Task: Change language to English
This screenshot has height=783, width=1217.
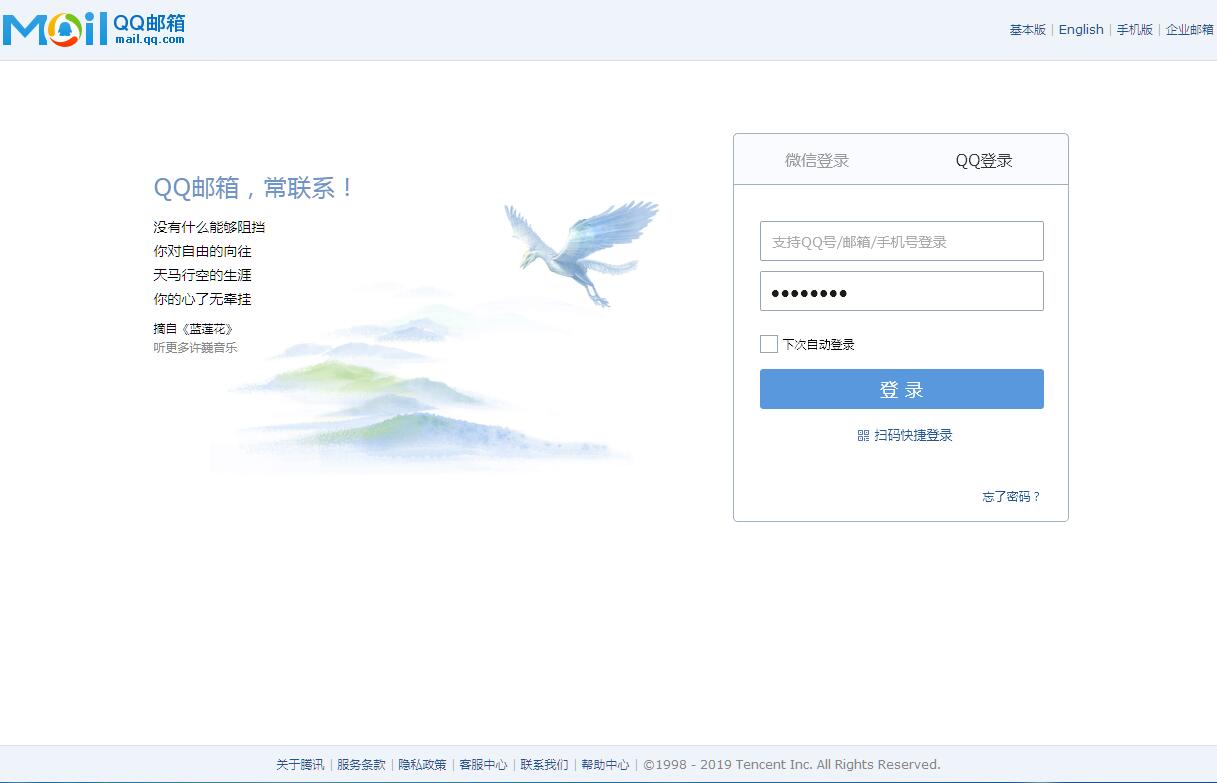Action: click(1081, 30)
